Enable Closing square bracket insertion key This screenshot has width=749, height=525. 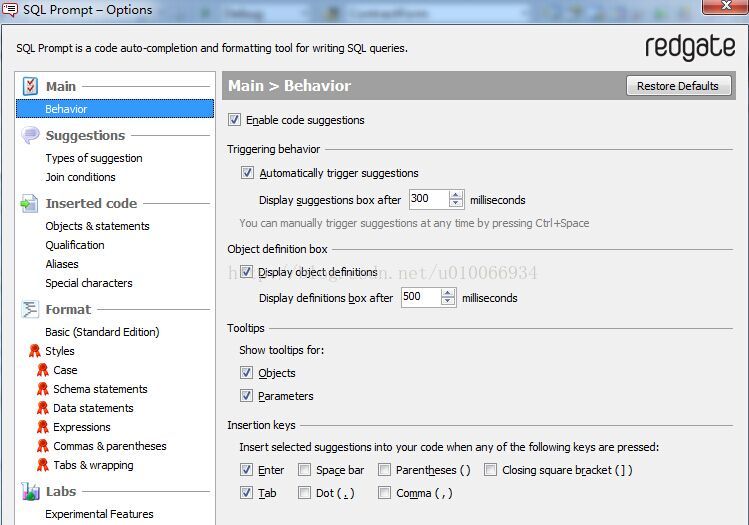pos(490,470)
